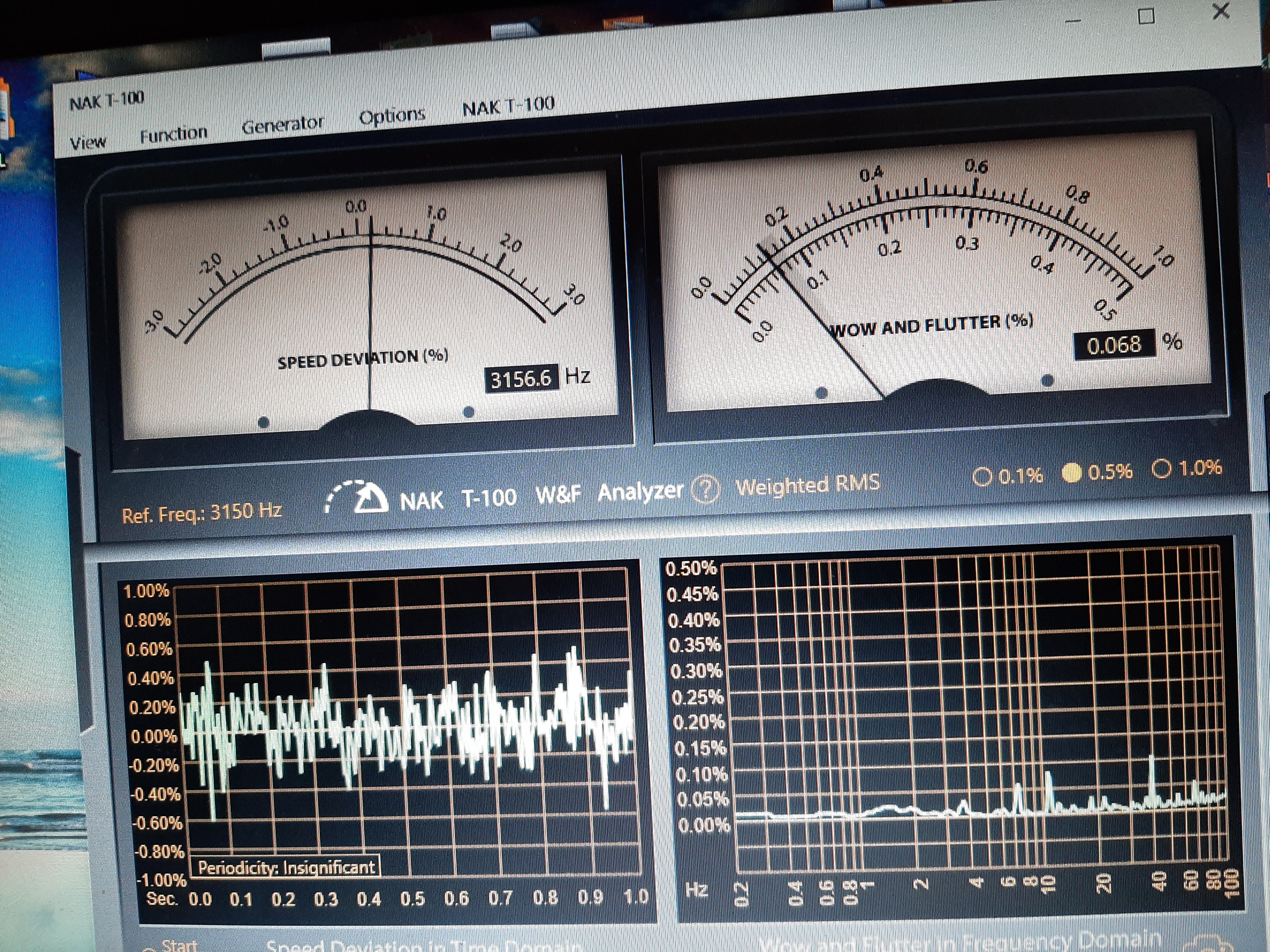Screen dimensions: 1270x952
Task: Minimize the NAK T-100 window
Action: coord(1073,22)
